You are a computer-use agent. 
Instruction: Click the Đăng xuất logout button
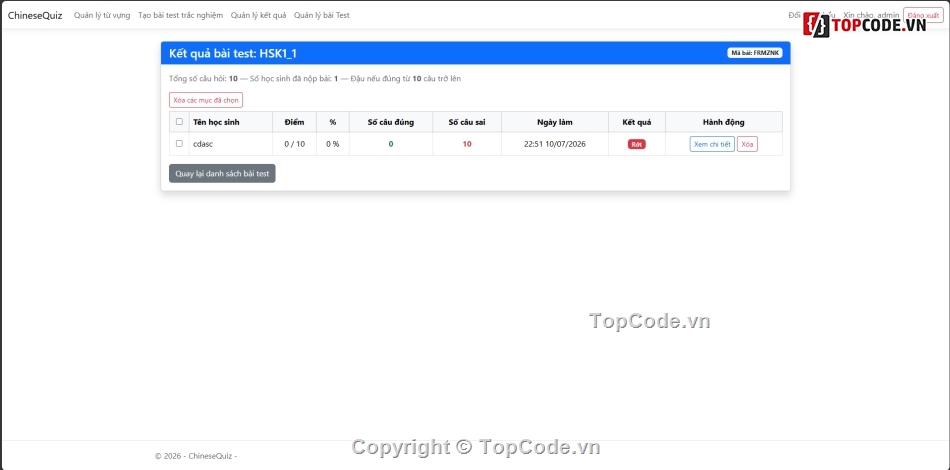click(923, 15)
